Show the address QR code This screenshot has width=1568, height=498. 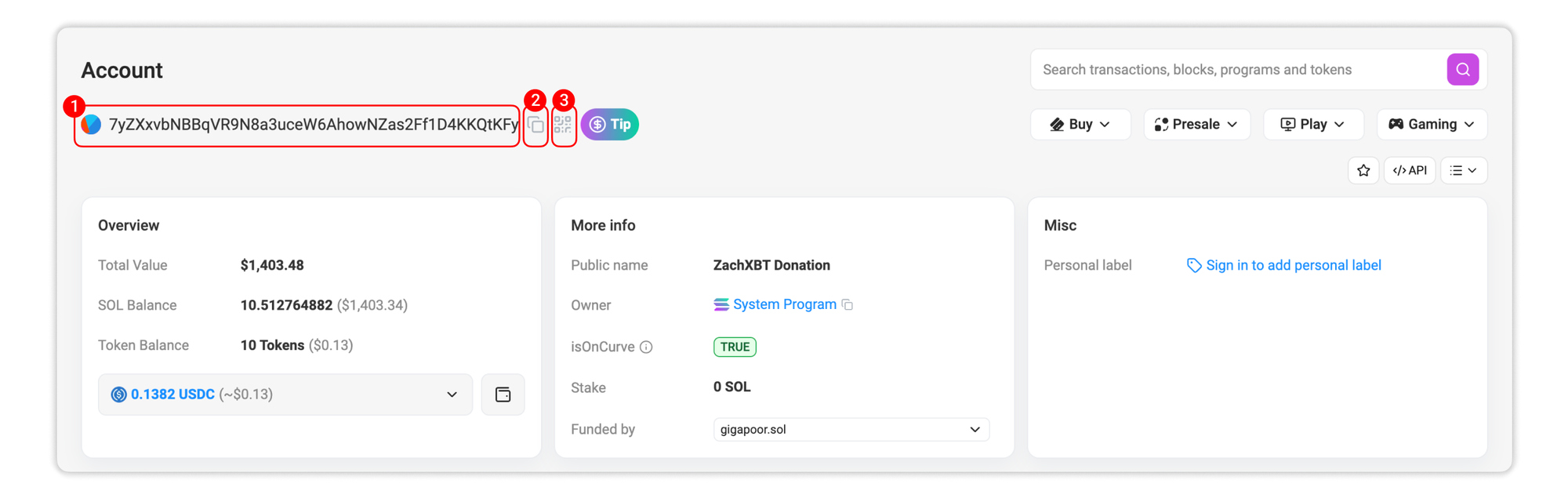[x=563, y=125]
